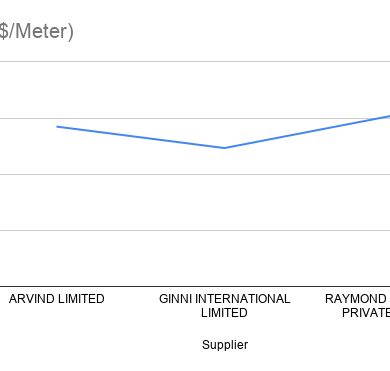Select the blue line segment between ARVIND and GINNI
390x371 pixels.
point(140,137)
